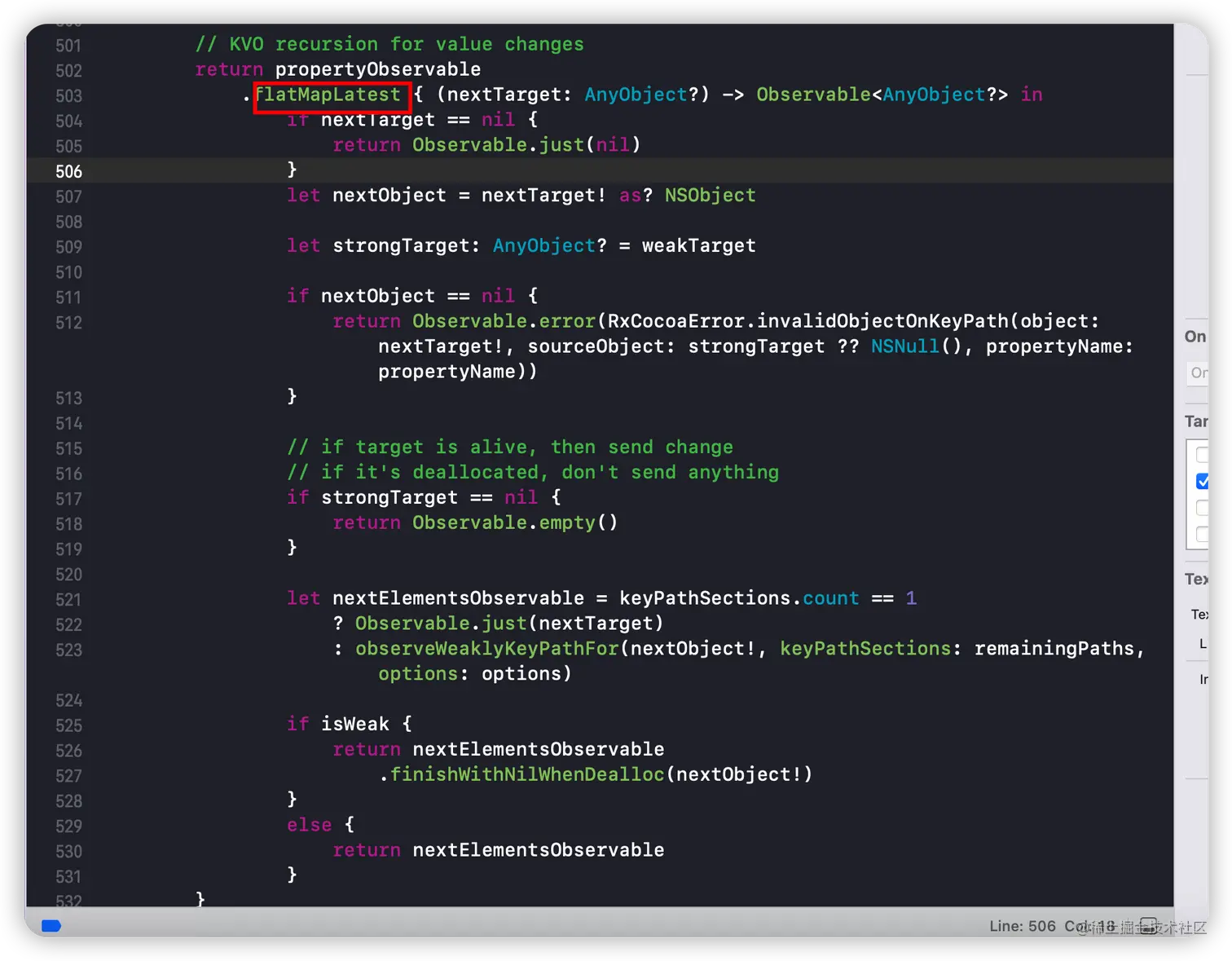Screen dimensions: 1232x961
Task: Click finishWithNilWhenDealloc method call
Action: coord(526,774)
